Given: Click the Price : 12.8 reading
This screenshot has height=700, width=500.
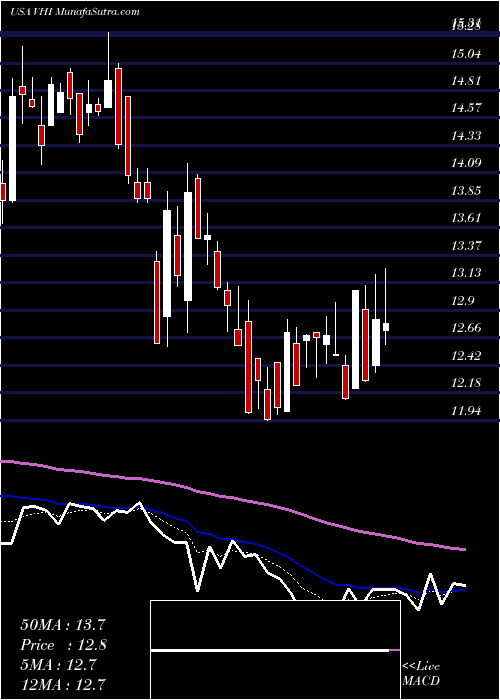Looking at the screenshot, I should [63, 645].
